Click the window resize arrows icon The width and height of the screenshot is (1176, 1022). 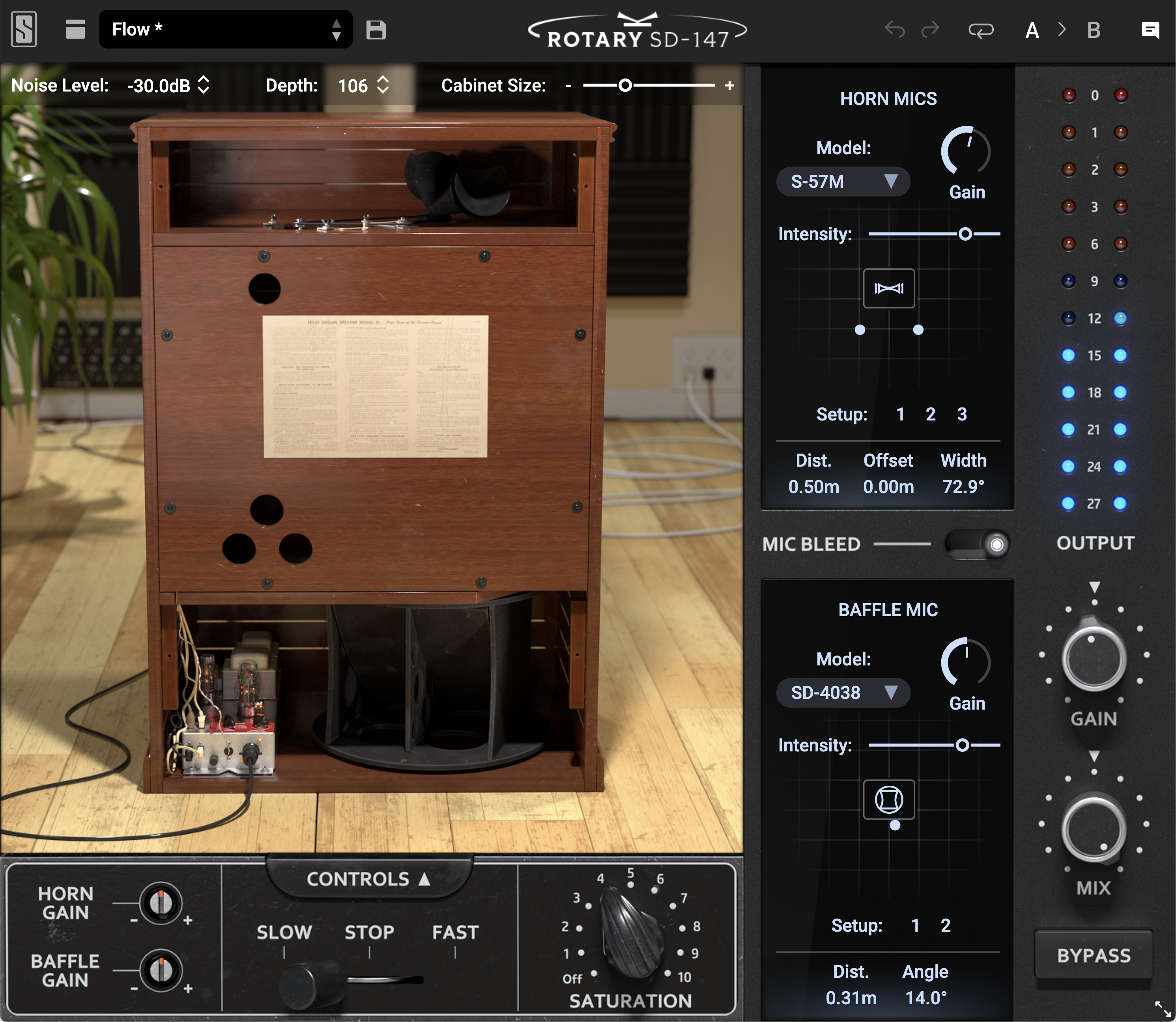1162,1008
